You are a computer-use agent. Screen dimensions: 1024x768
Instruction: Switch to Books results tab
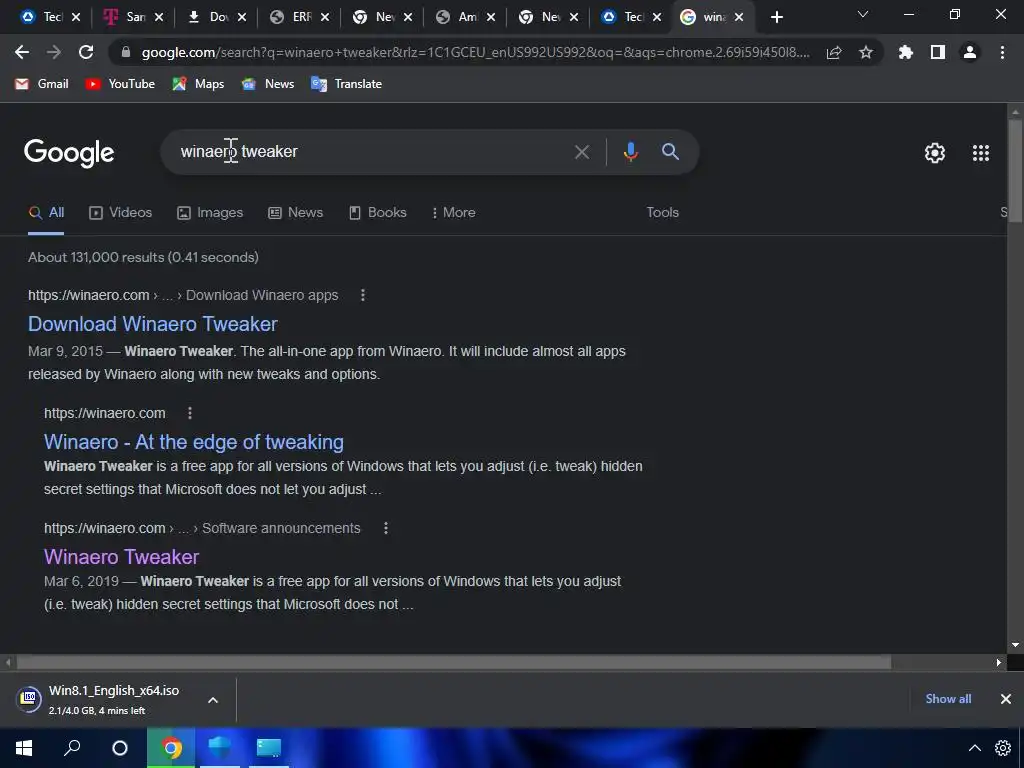377,212
